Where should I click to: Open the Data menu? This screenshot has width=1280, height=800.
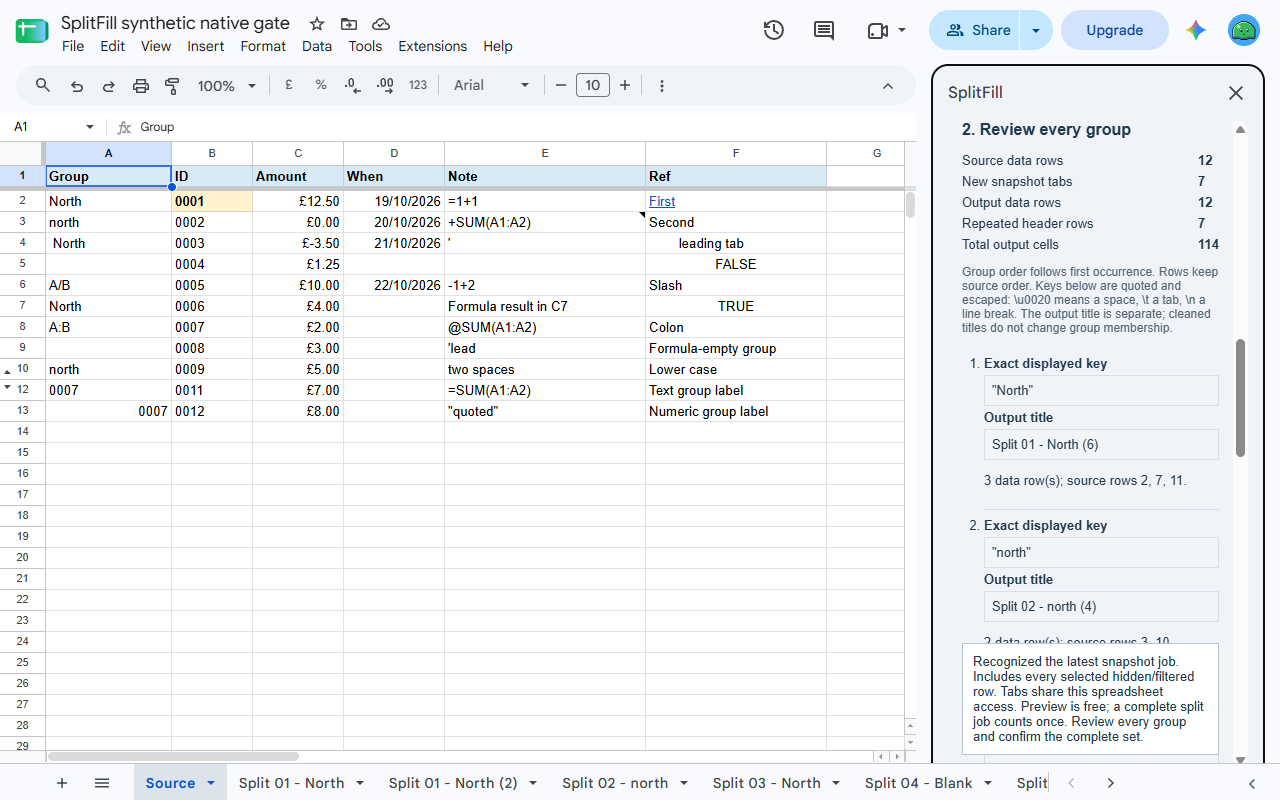(x=317, y=46)
